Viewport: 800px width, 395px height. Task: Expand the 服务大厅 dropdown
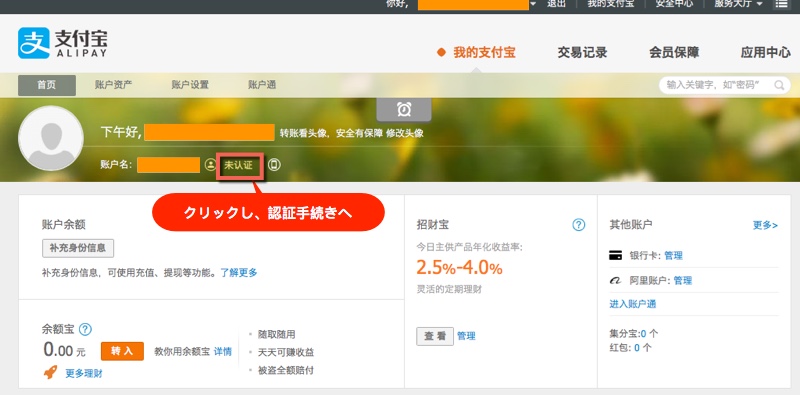point(738,4)
